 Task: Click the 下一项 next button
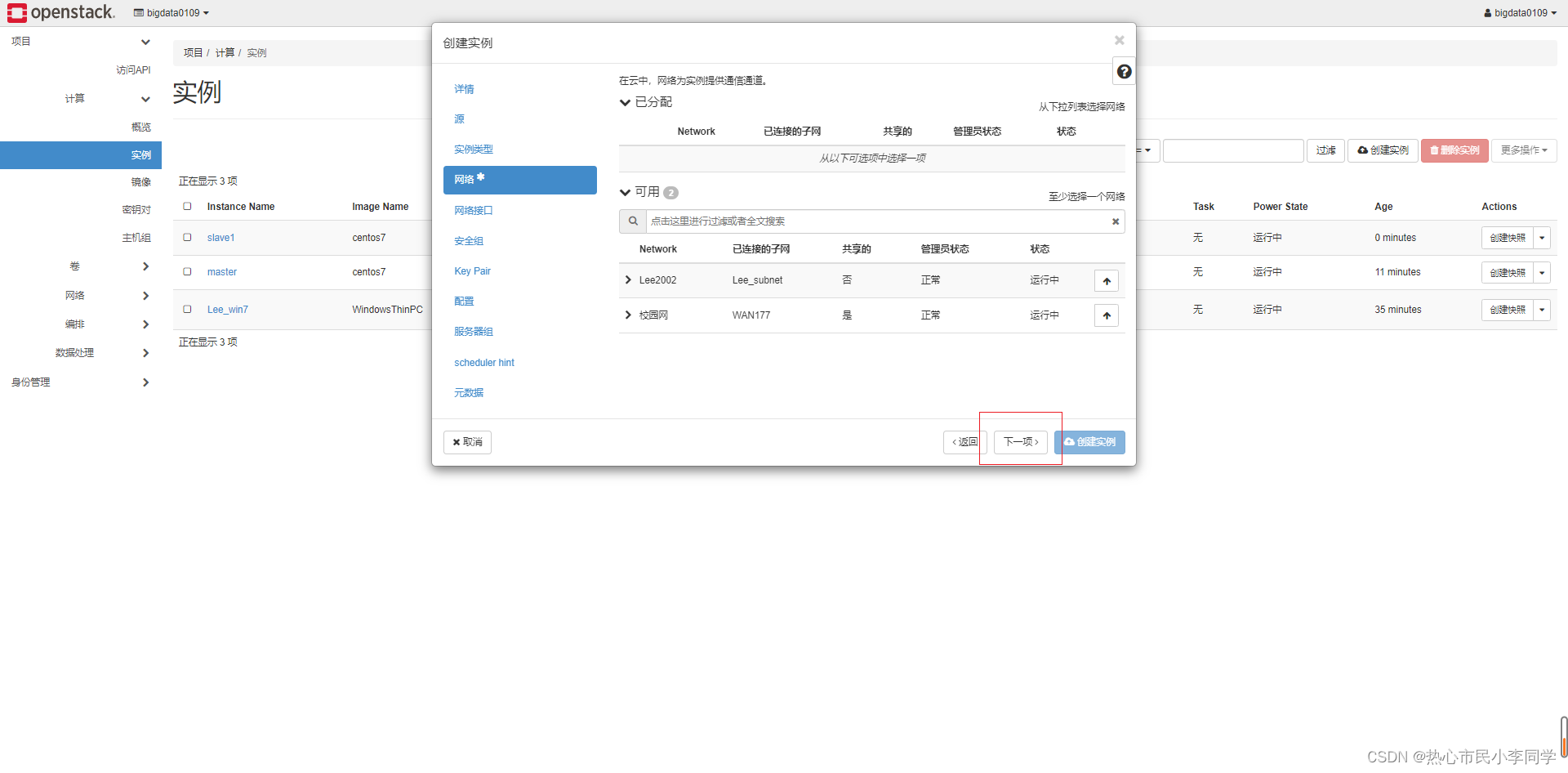pos(1021,442)
